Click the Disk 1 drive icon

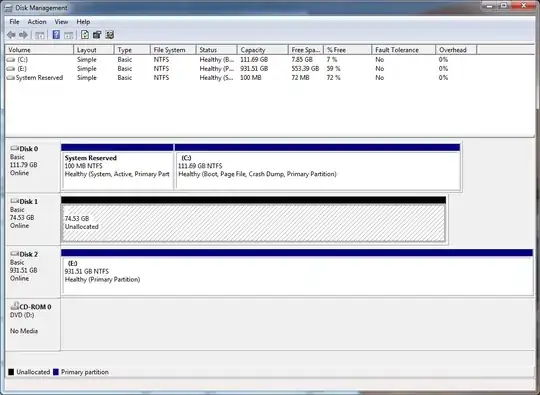pyautogui.click(x=14, y=201)
